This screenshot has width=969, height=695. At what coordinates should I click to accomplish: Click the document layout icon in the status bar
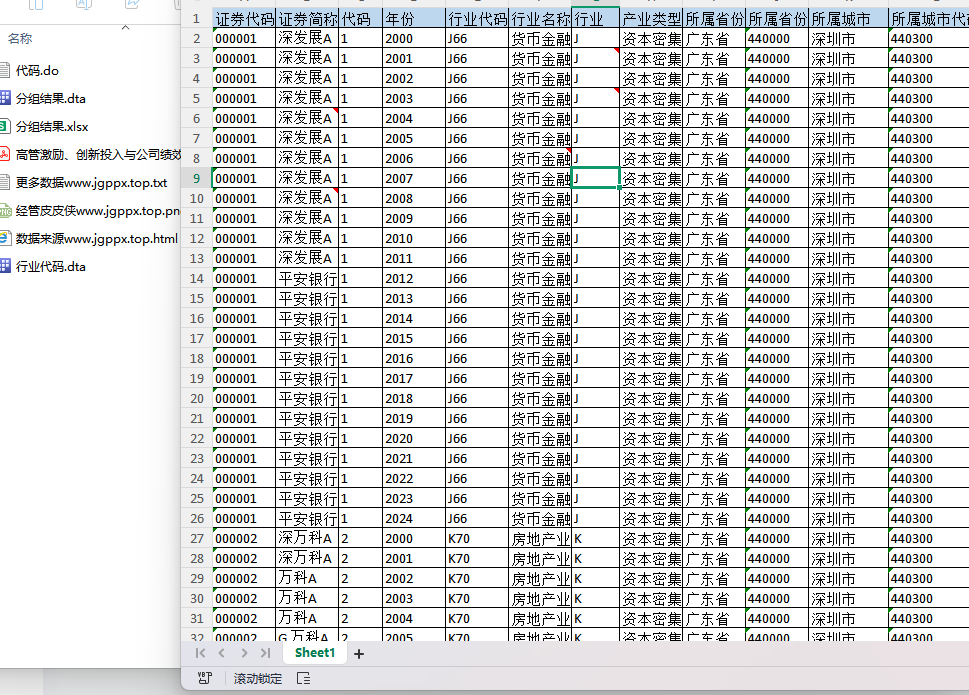(303, 678)
